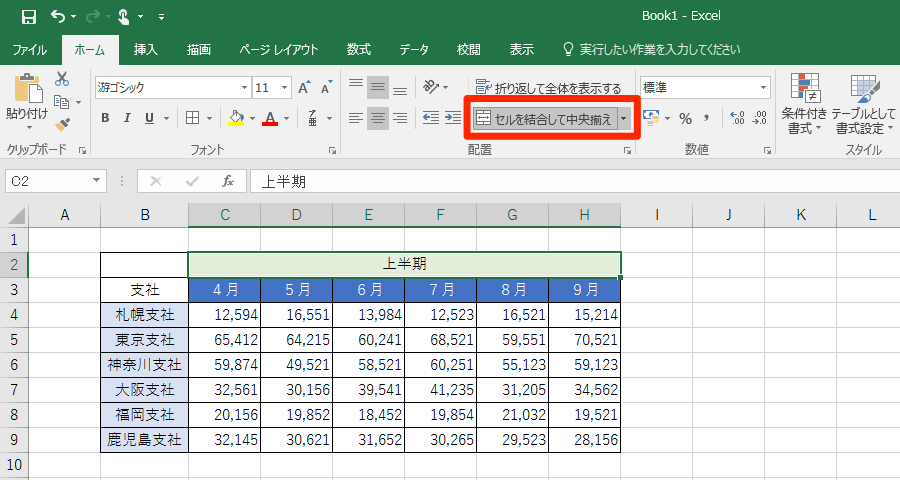
Task: Switch to the 数式 tab
Action: pyautogui.click(x=359, y=50)
